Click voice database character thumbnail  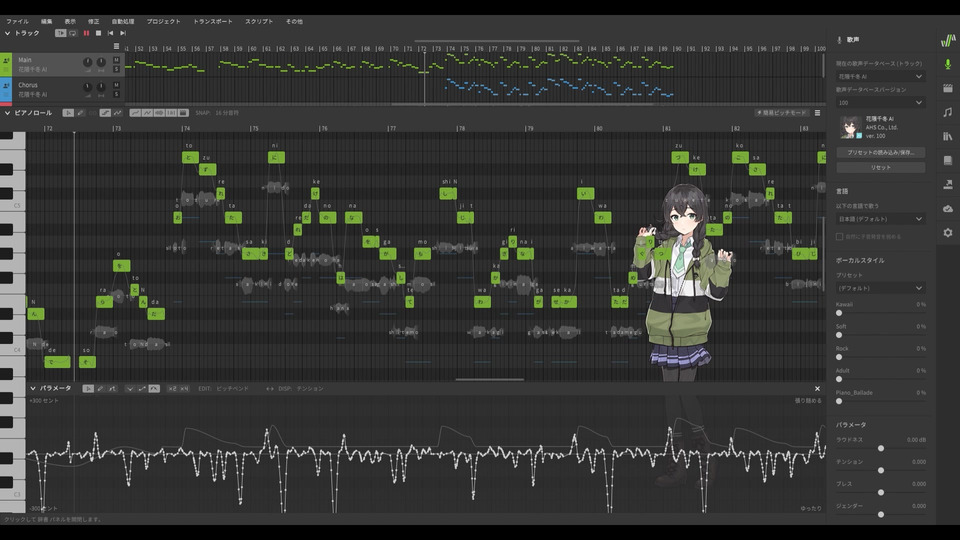pyautogui.click(x=850, y=127)
